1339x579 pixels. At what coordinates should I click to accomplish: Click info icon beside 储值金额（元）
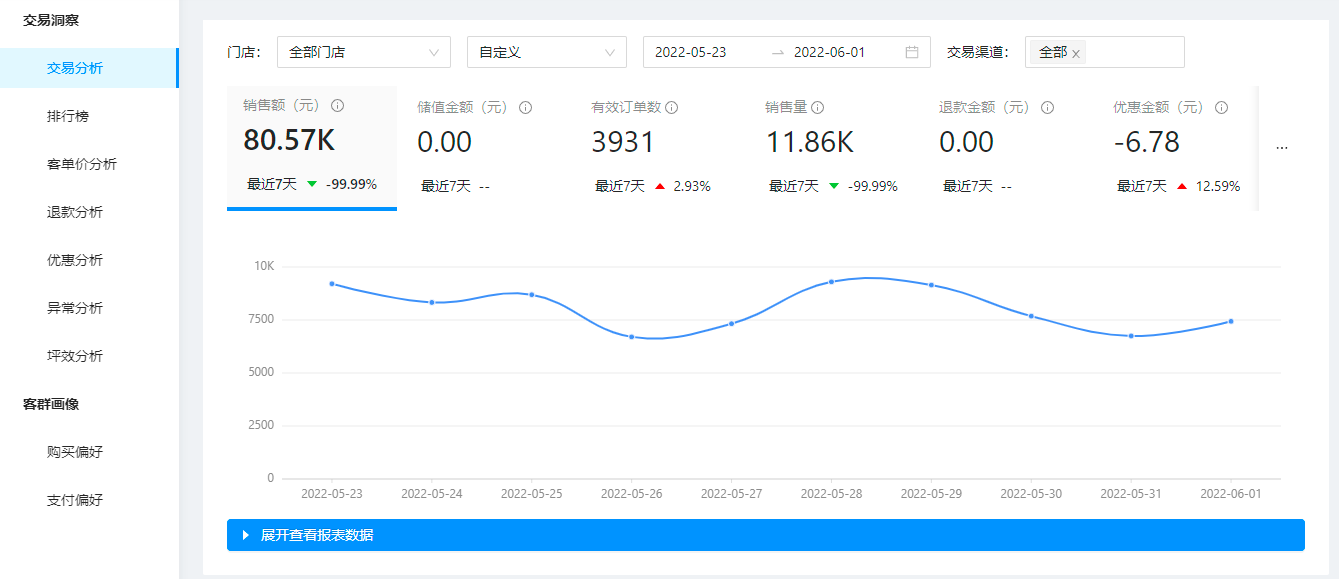[525, 108]
